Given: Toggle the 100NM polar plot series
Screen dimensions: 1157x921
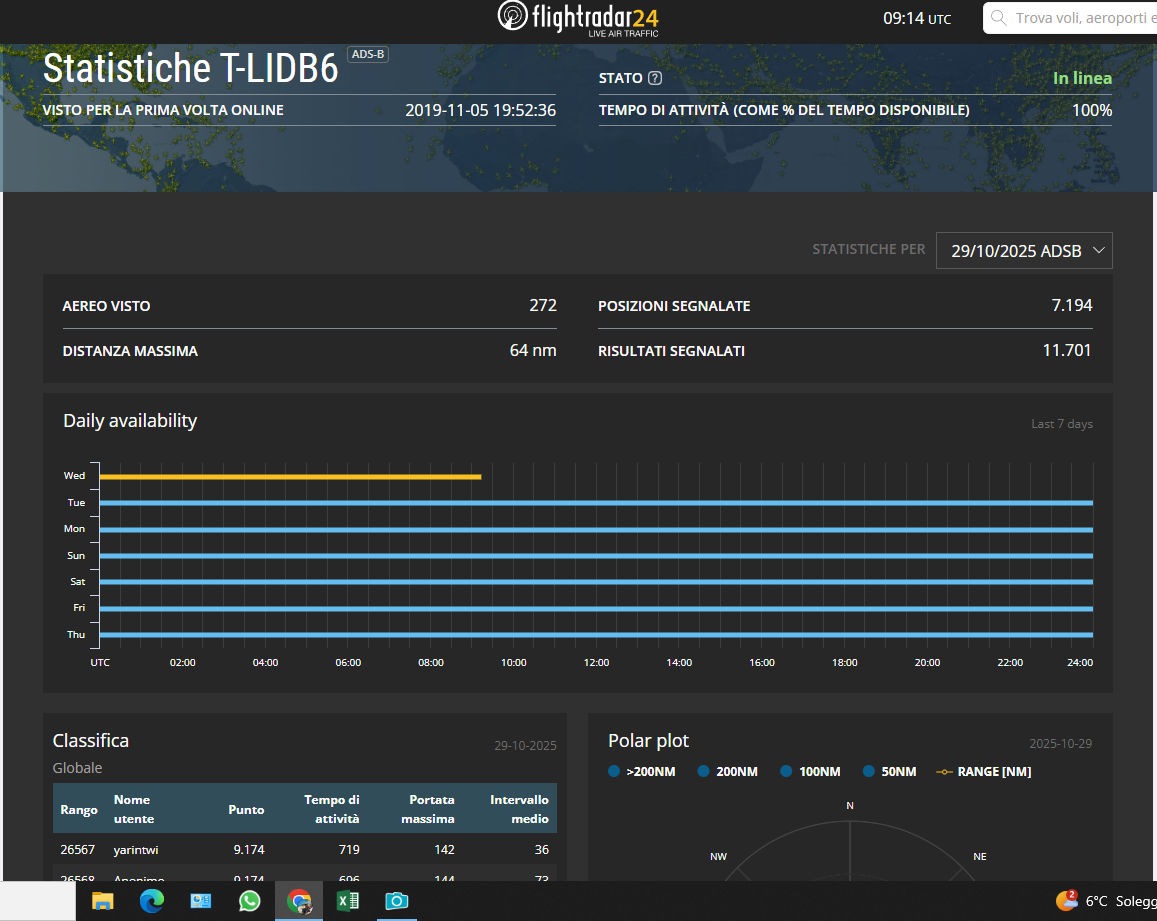Looking at the screenshot, I should coord(812,771).
